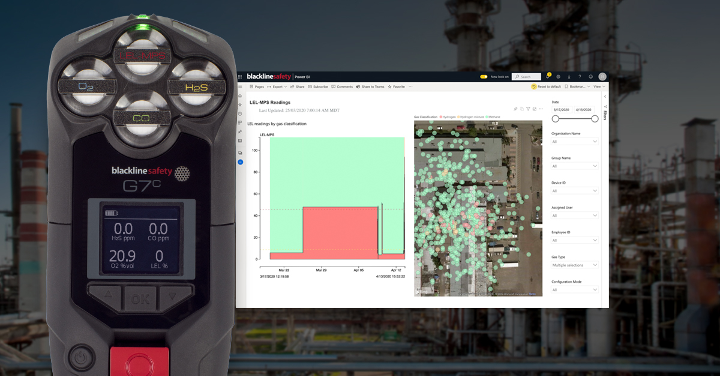The image size is (720, 376).
Task: Select Hydrogen in the gas legend
Action: (448, 117)
